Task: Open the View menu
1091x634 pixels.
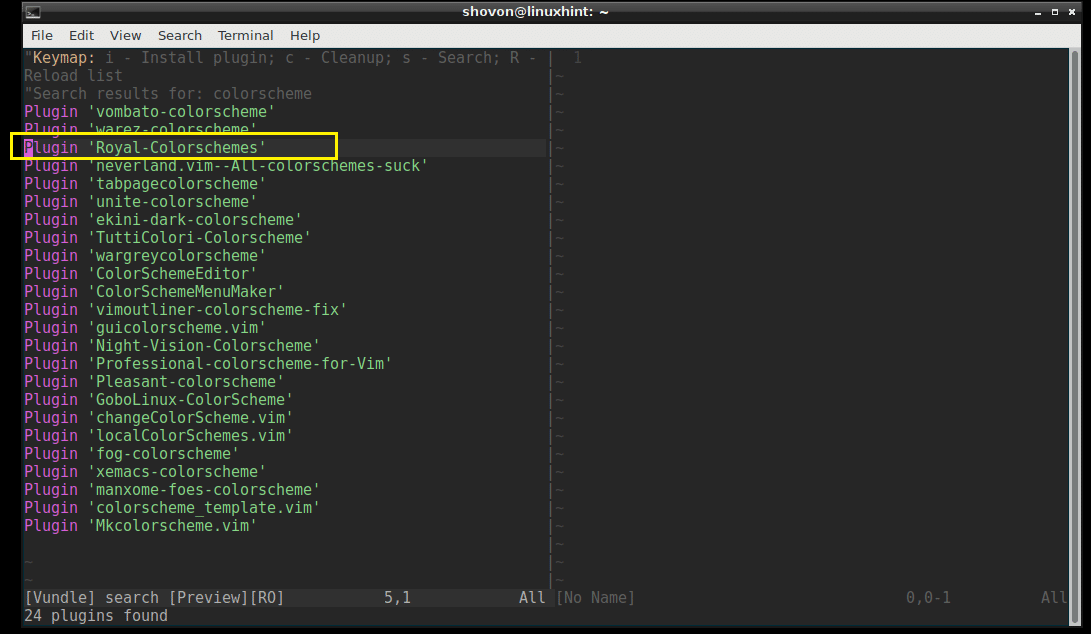Action: [125, 35]
